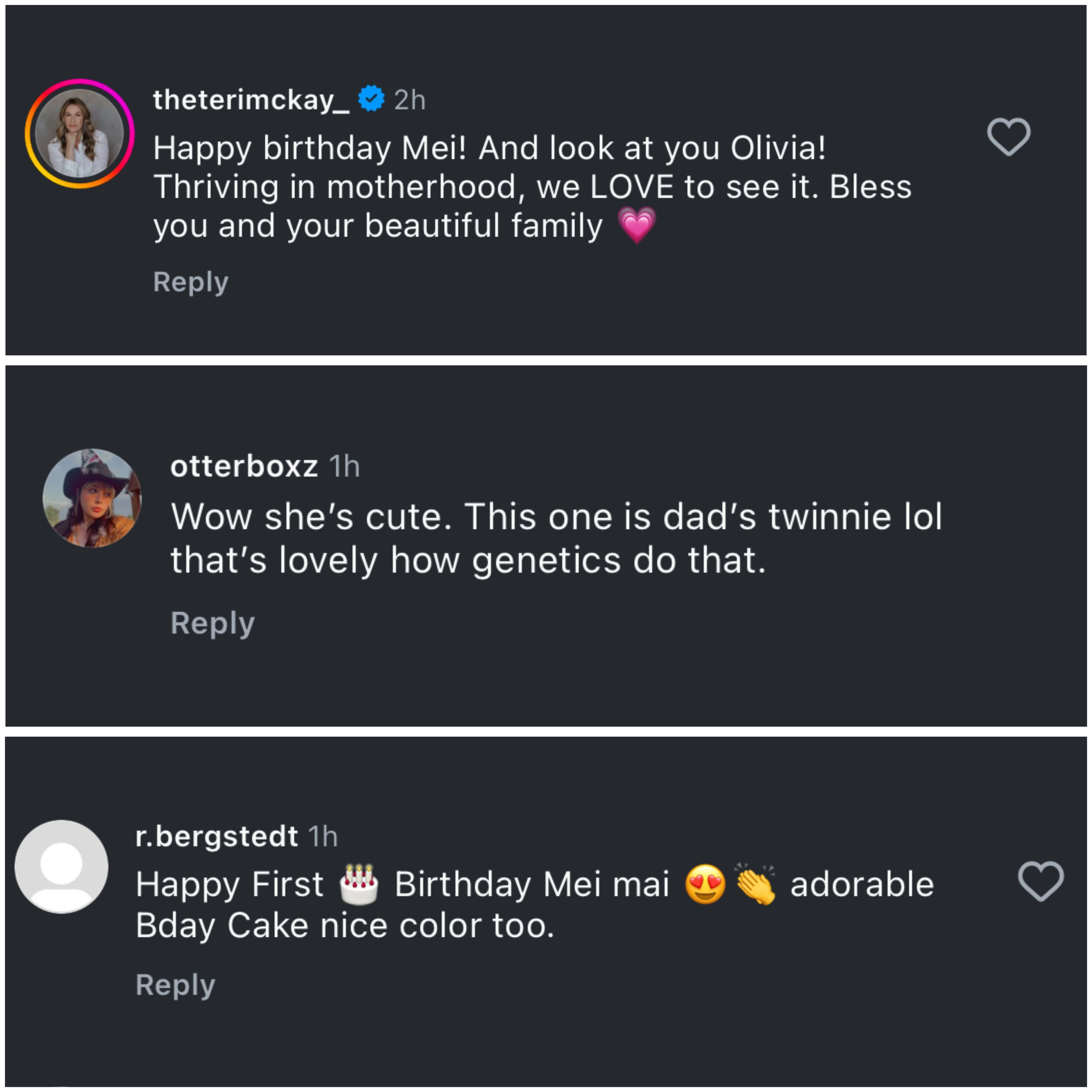Click the 2h timestamp on theterimckay_'s comment
This screenshot has height=1092, width=1092.
[x=410, y=100]
